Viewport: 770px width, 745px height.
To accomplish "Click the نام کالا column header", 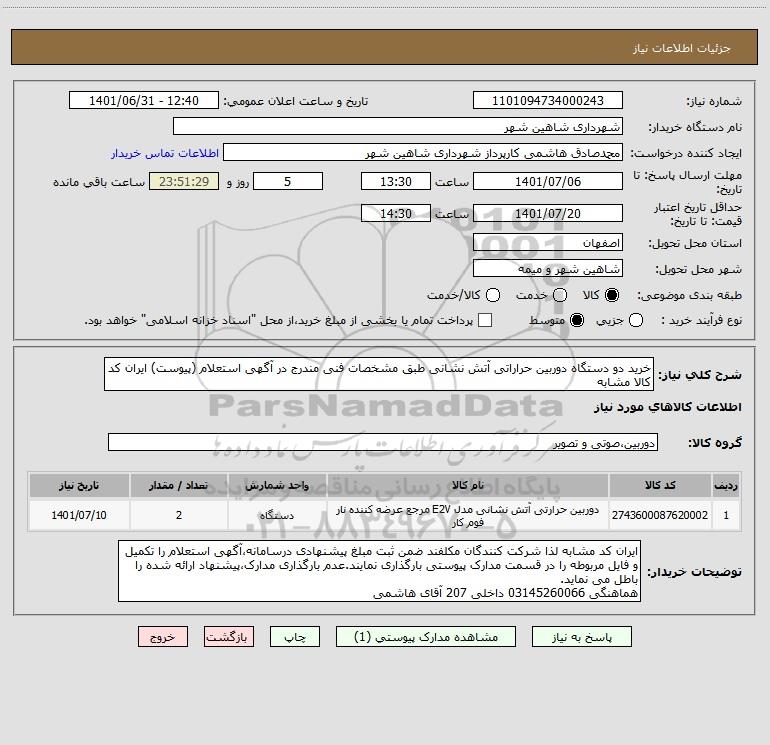I will tap(468, 486).
